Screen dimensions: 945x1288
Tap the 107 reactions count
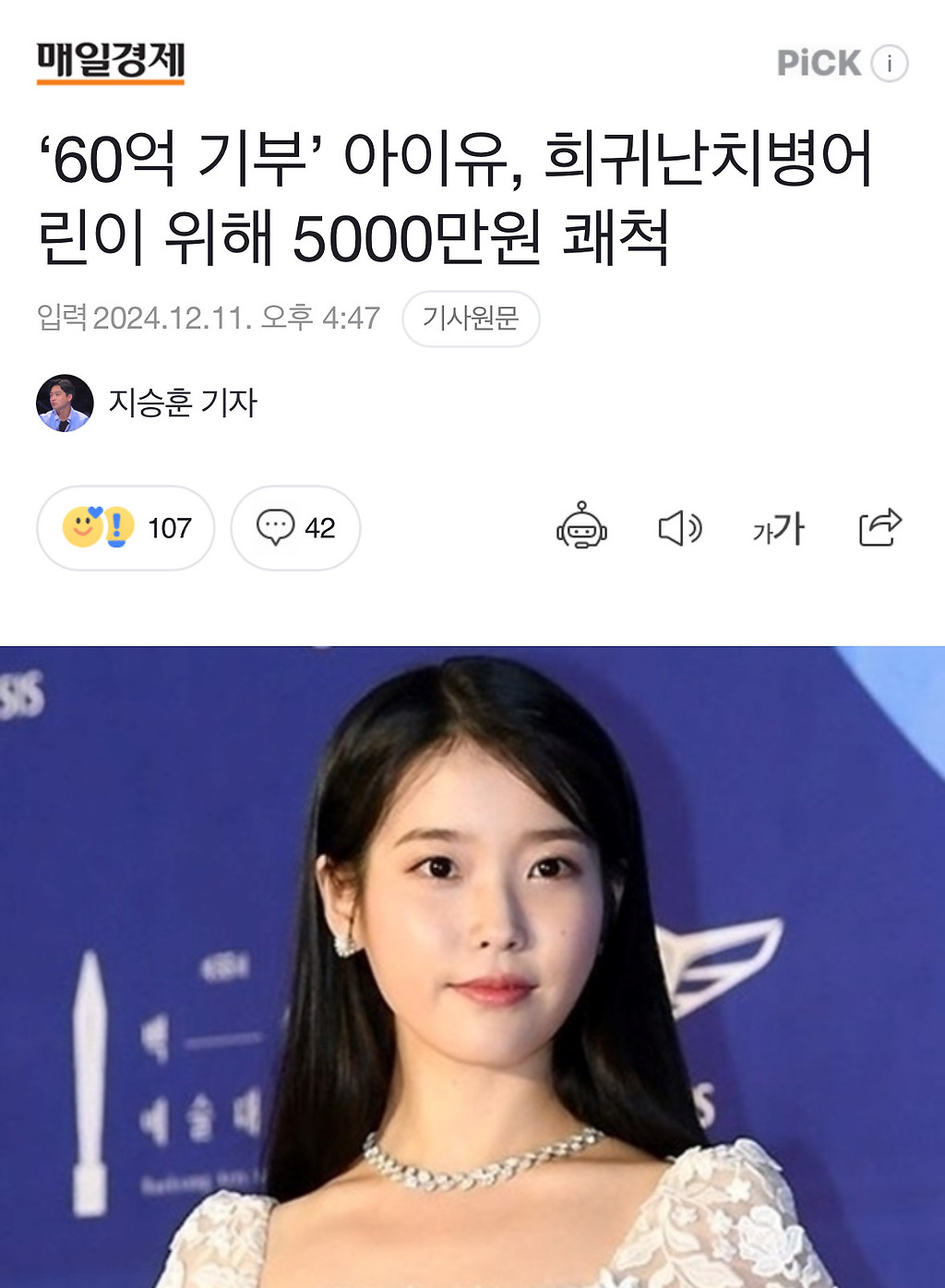170,528
